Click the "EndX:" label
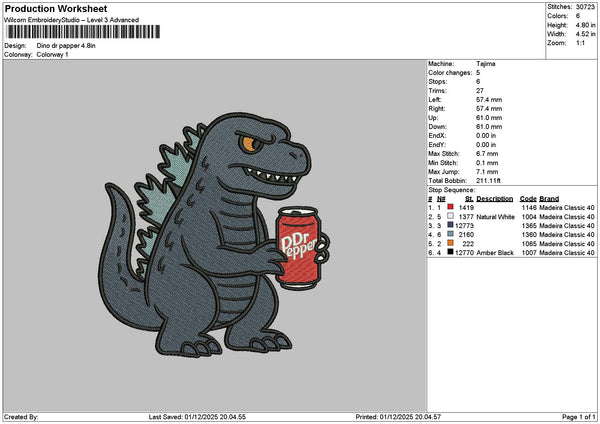This screenshot has width=600, height=424. point(437,135)
